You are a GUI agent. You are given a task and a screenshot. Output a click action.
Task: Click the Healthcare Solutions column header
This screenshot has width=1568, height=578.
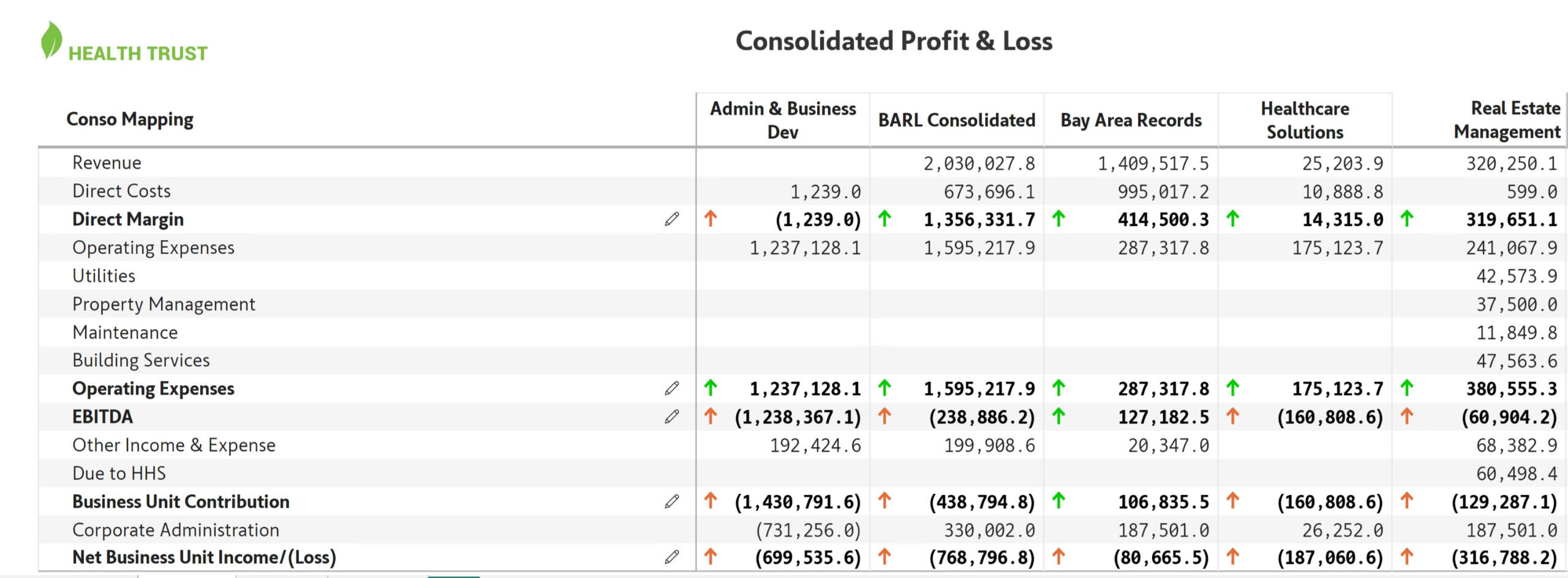[1305, 120]
